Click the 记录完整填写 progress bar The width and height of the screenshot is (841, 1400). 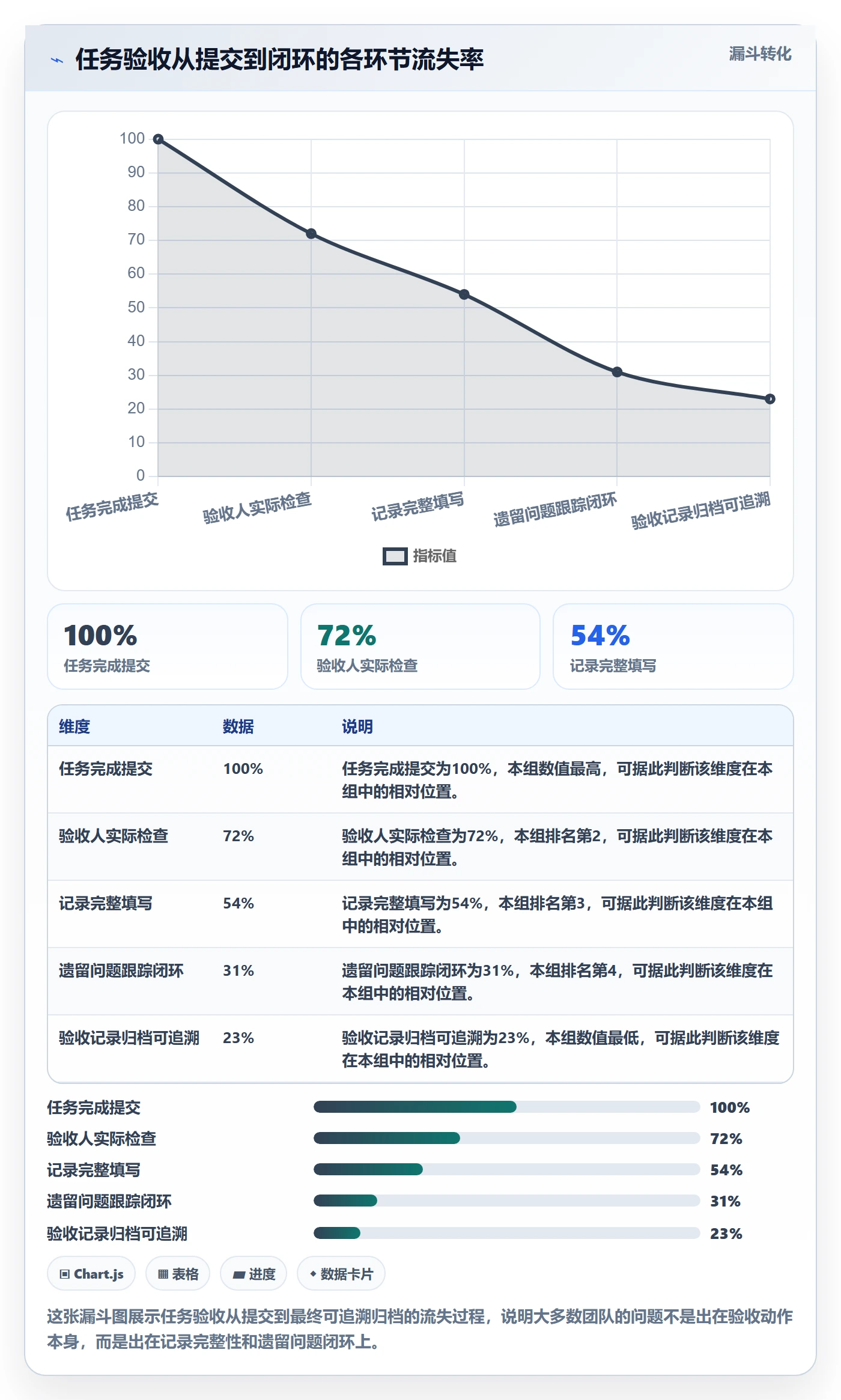[x=507, y=1169]
